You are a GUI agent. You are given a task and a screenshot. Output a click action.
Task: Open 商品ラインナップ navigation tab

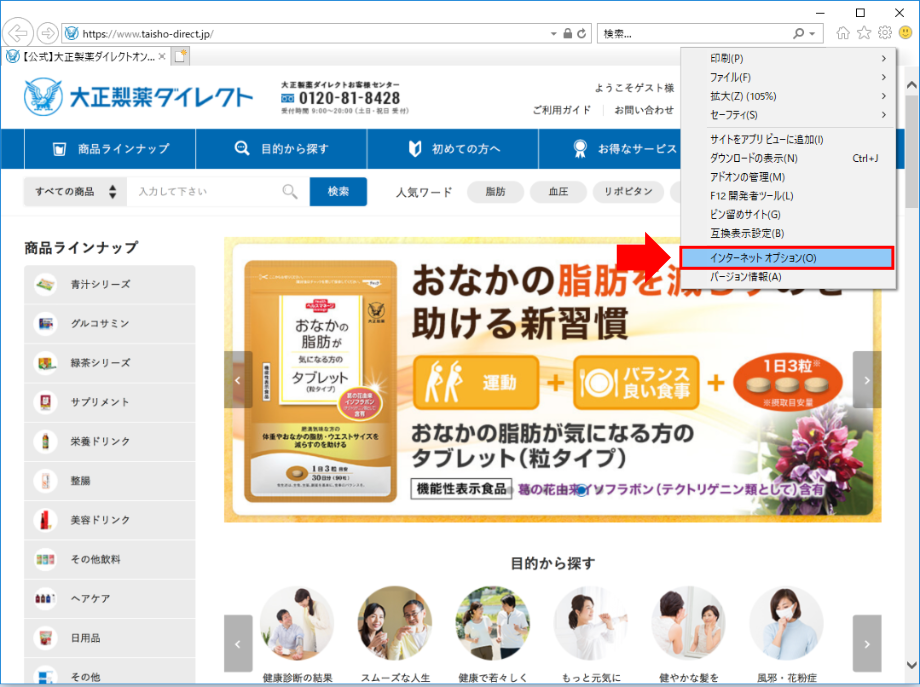[x=110, y=149]
